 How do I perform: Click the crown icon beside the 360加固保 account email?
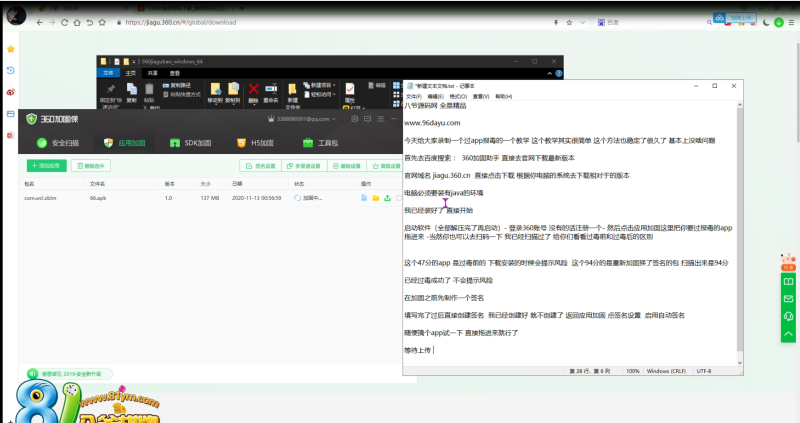[271, 119]
